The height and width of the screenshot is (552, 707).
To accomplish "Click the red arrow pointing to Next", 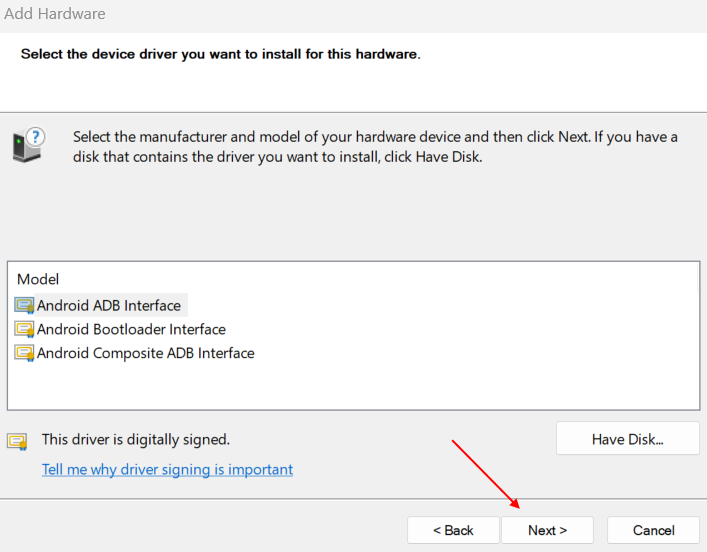I will coord(486,474).
